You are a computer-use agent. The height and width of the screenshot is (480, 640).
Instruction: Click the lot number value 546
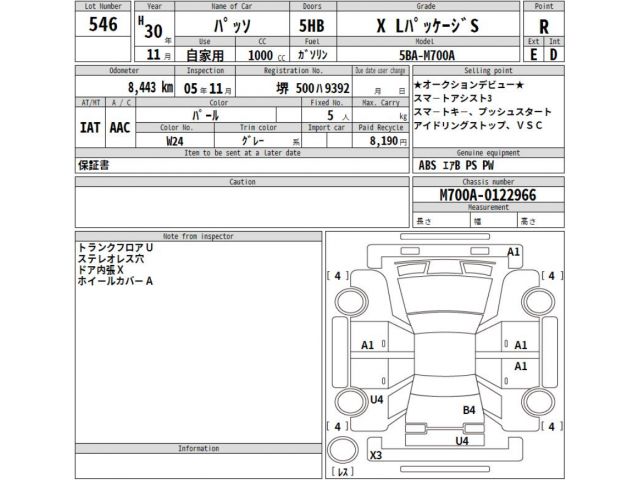click(103, 24)
